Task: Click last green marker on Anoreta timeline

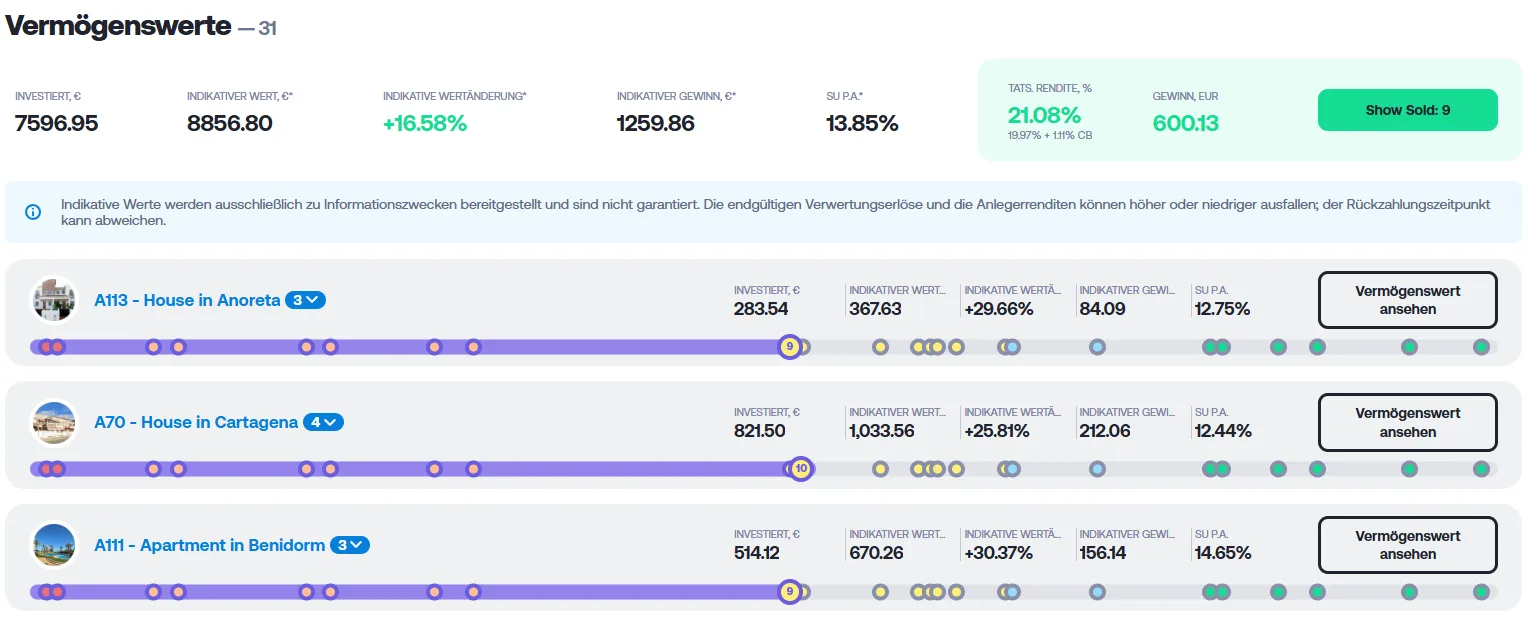Action: click(x=1481, y=347)
